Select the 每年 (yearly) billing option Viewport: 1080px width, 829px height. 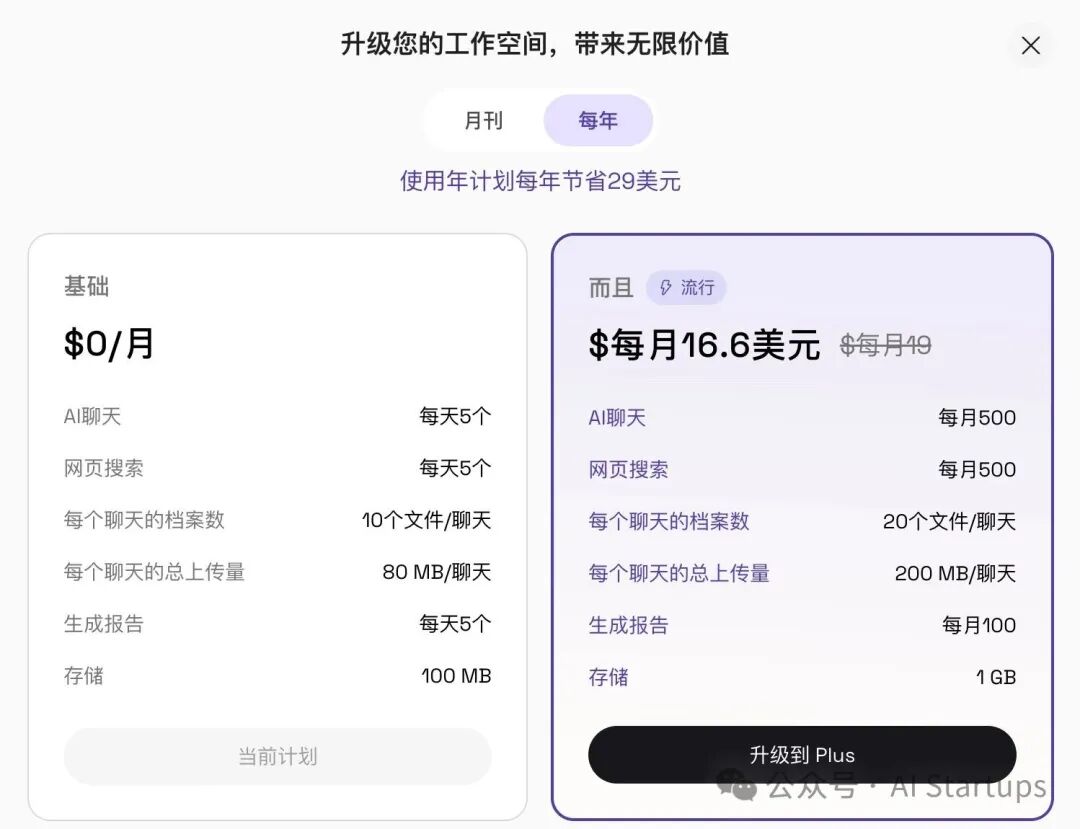pos(598,120)
